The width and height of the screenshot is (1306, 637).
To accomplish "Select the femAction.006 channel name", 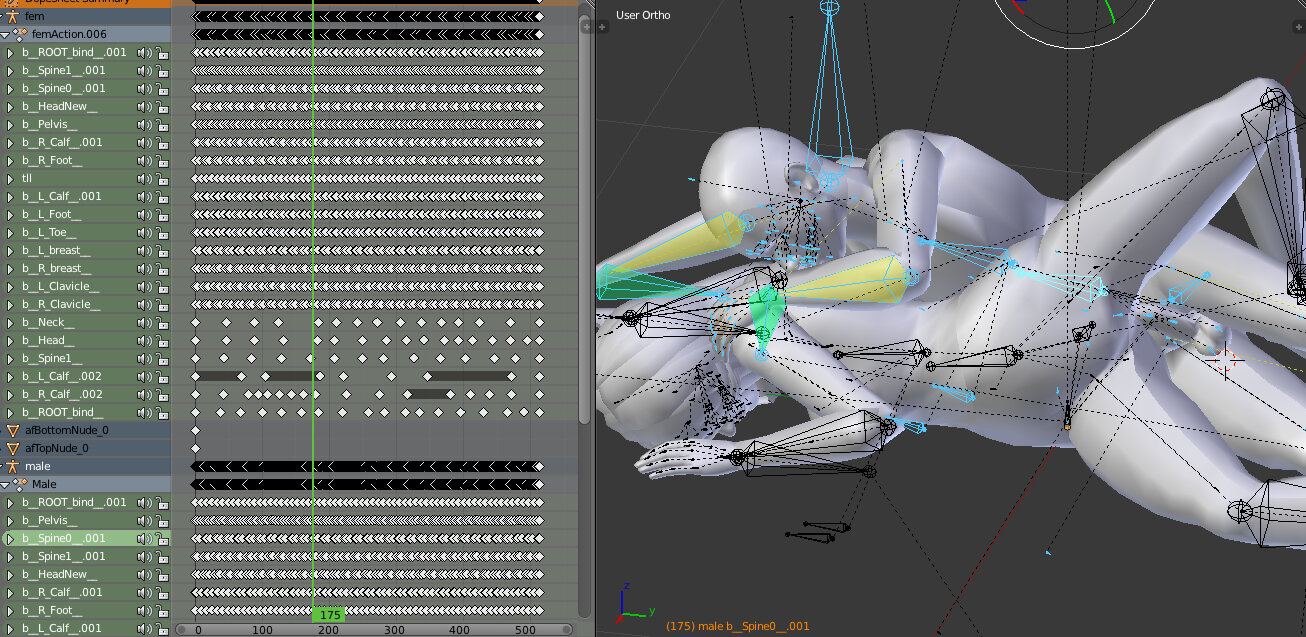I will coord(69,34).
